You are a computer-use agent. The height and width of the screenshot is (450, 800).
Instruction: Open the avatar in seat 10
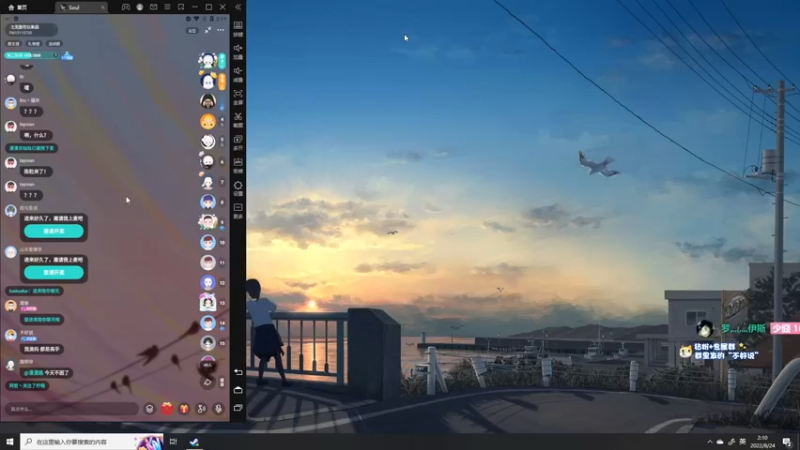pyautogui.click(x=208, y=242)
